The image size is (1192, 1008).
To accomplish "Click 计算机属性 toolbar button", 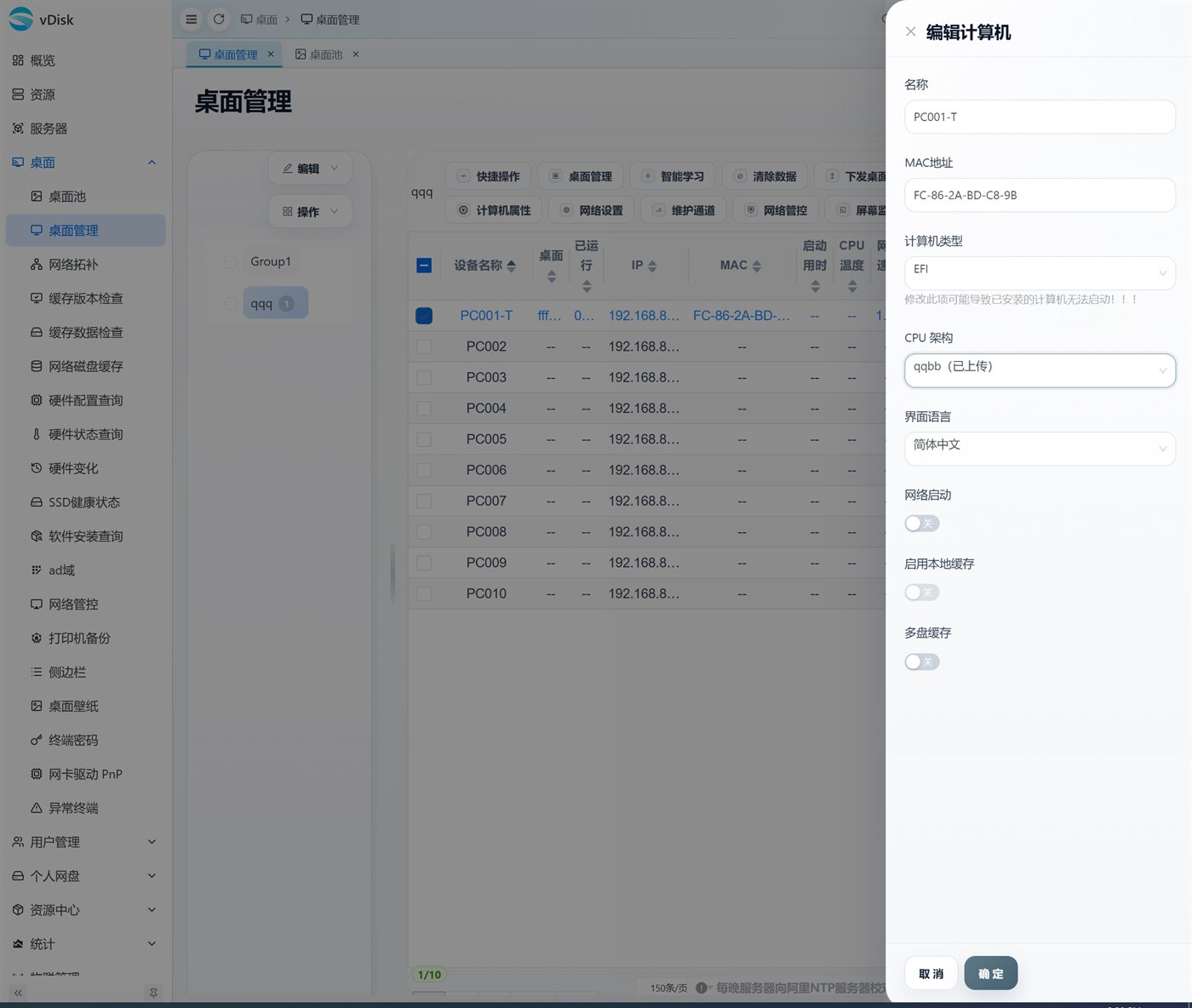I will (x=494, y=210).
